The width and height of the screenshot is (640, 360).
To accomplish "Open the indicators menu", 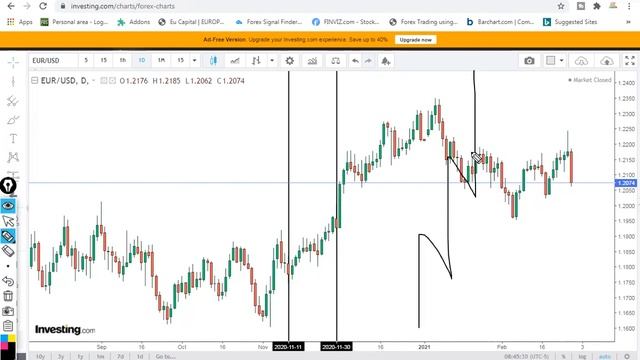I will (312, 61).
